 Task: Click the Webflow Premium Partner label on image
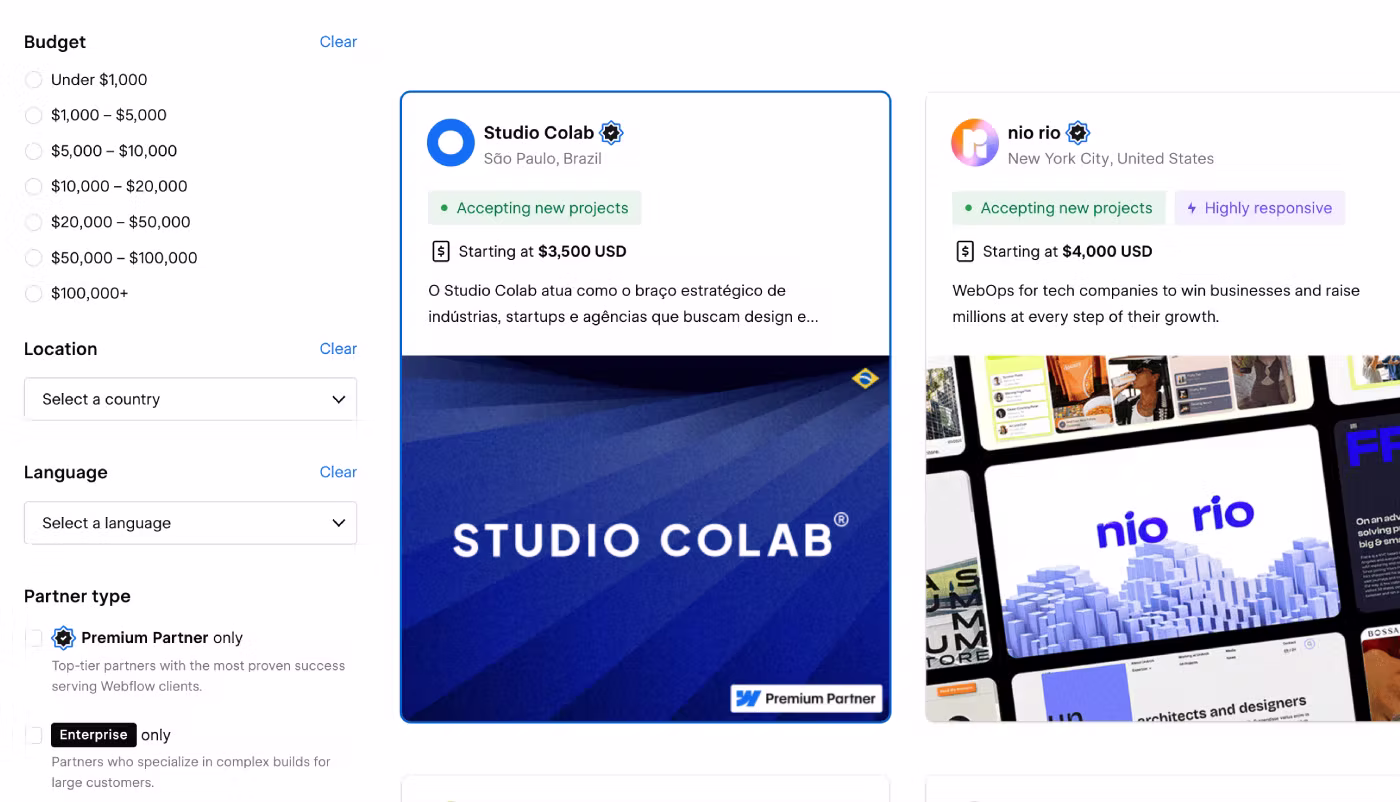coord(807,698)
